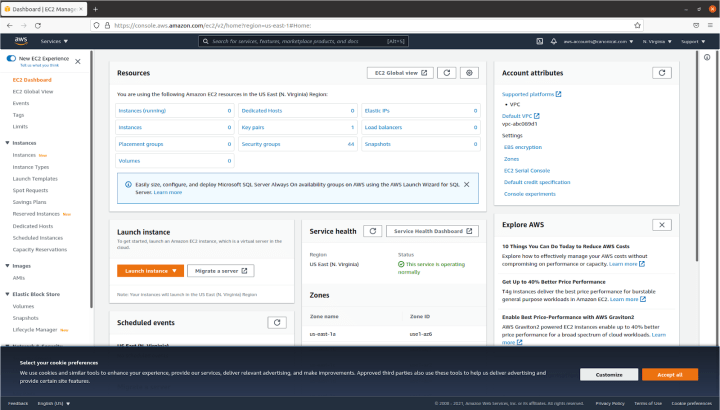
Task: Collapse the Instances sidebar section
Action: [x=7, y=143]
